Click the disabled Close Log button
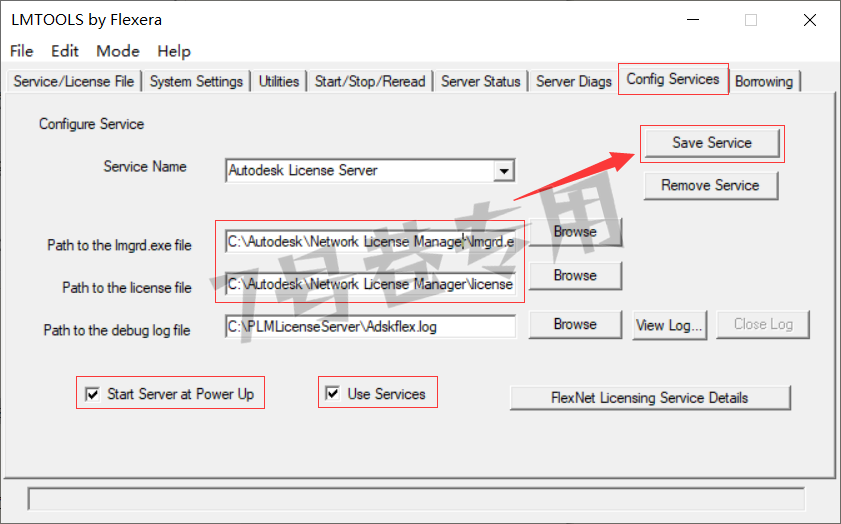This screenshot has height=524, width=841. (x=763, y=324)
